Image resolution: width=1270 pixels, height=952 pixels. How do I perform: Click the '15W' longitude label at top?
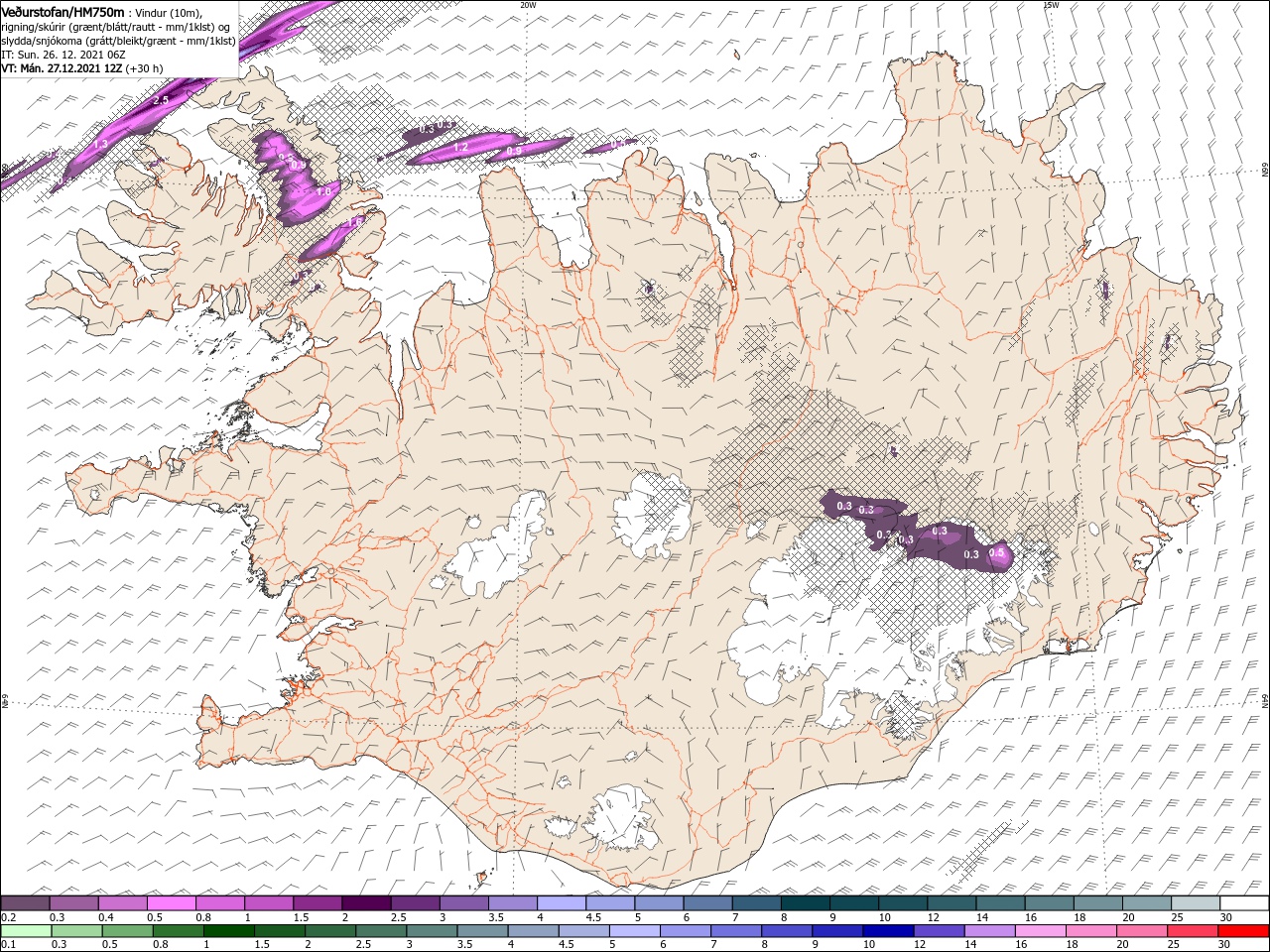[1051, 4]
